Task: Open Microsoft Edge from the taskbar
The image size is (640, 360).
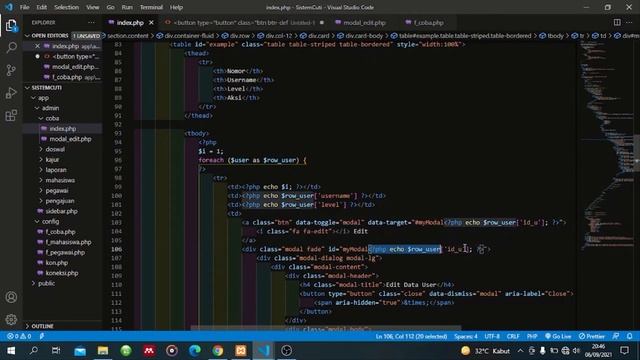Action: (x=195, y=351)
